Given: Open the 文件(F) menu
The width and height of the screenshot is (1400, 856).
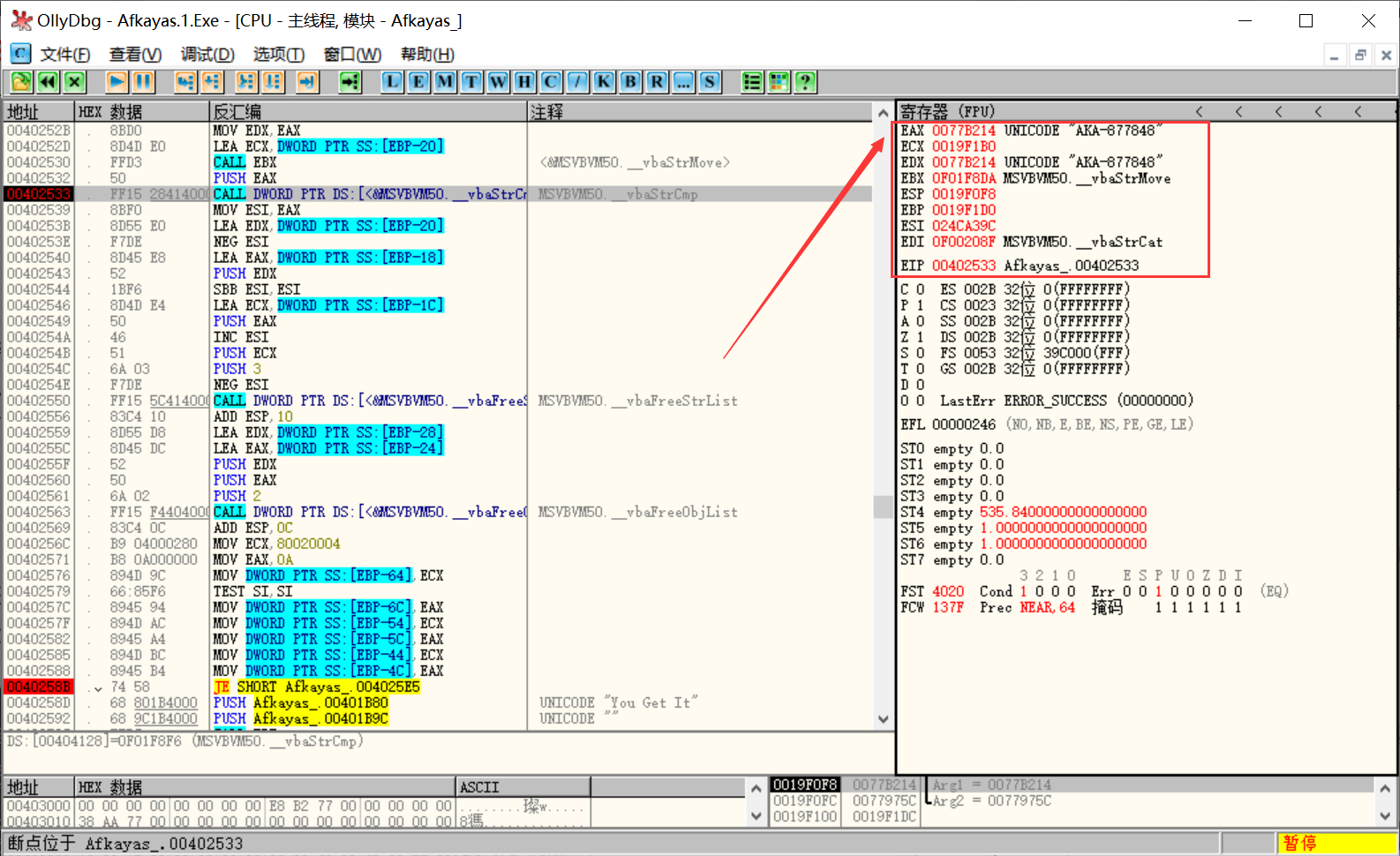Looking at the screenshot, I should (x=65, y=55).
